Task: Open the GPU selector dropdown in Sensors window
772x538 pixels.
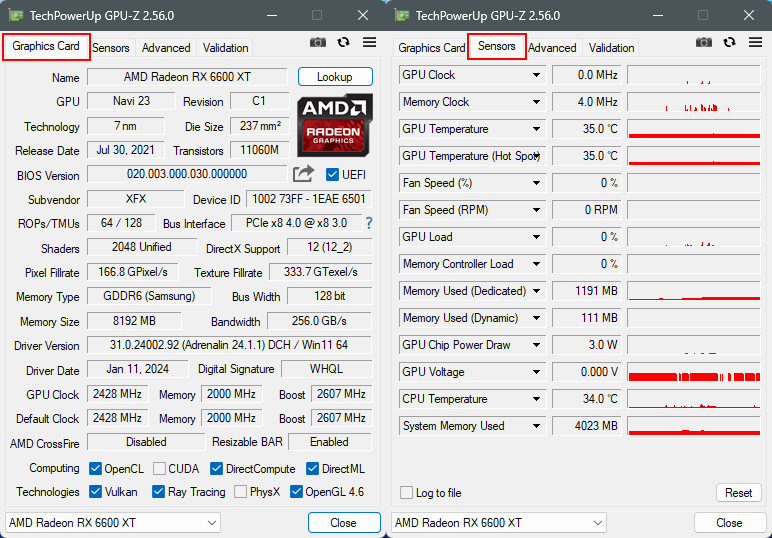Action: coord(499,523)
